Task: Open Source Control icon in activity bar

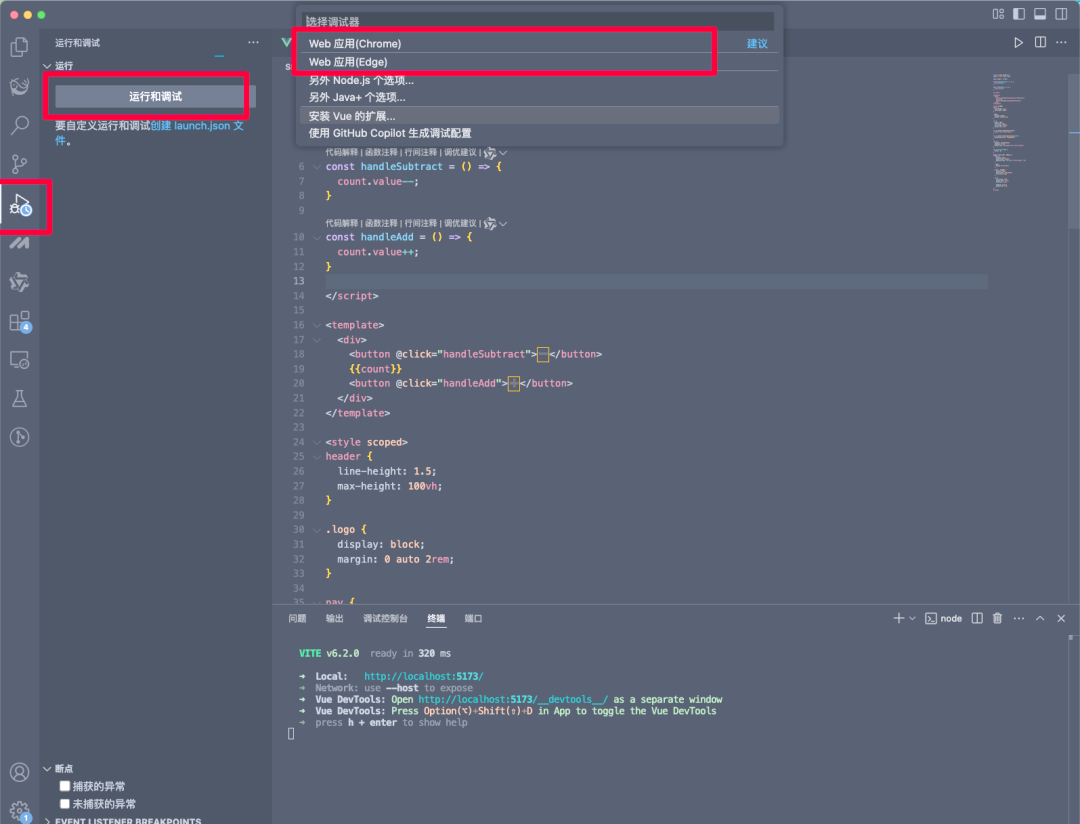Action: [x=19, y=164]
